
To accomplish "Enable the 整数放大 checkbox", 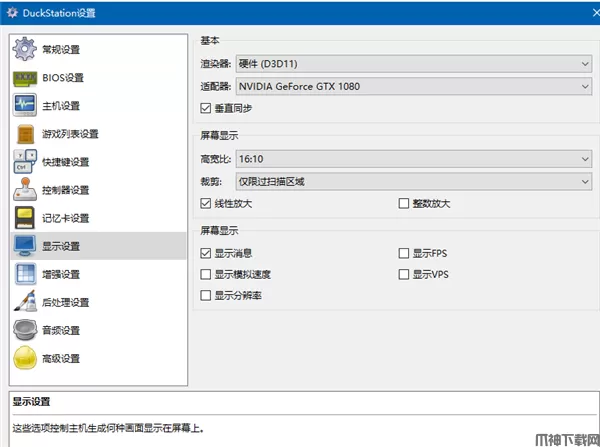I will (x=404, y=204).
